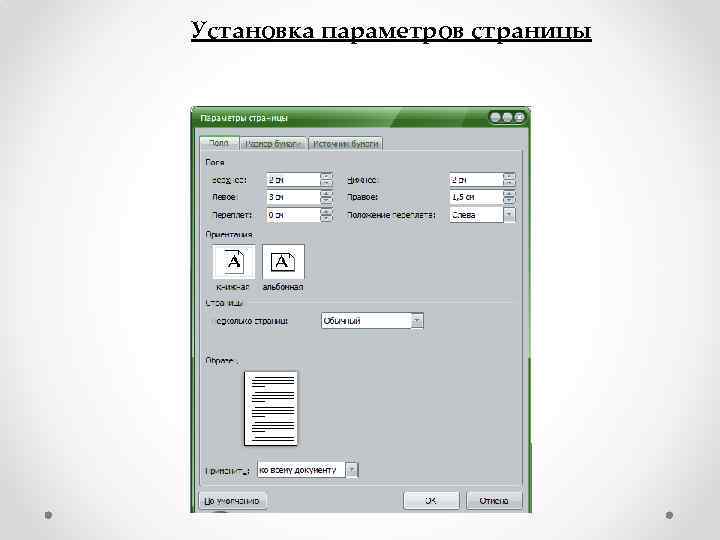Click the Положение переплета label
Screen dimensions: 720x540
[x=391, y=215]
